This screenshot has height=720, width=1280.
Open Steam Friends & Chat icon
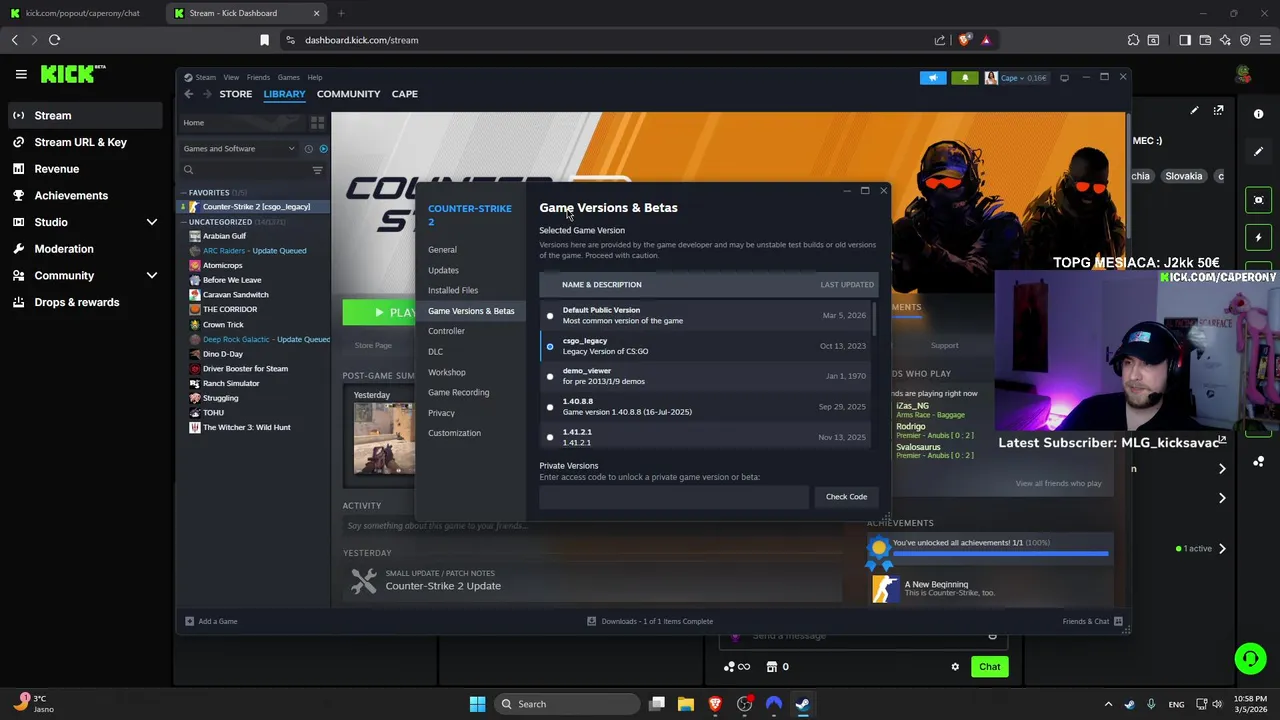(x=1118, y=621)
